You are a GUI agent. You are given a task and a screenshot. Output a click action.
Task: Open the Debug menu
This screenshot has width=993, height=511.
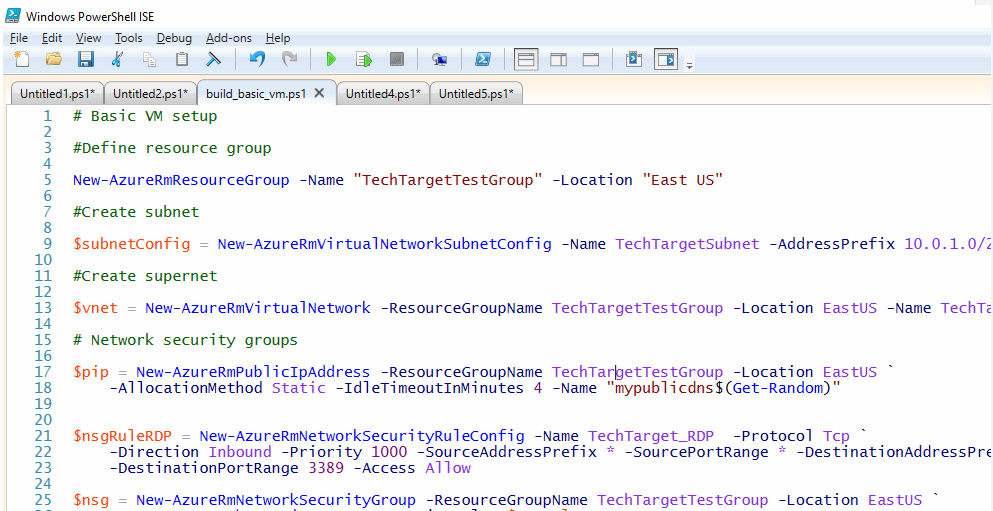pos(175,38)
